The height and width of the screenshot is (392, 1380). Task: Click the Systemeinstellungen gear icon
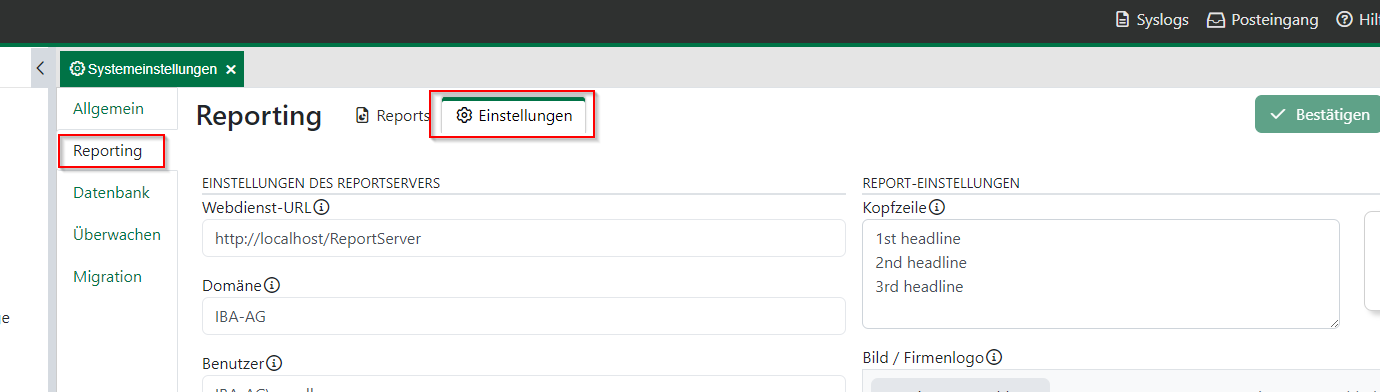pos(77,69)
